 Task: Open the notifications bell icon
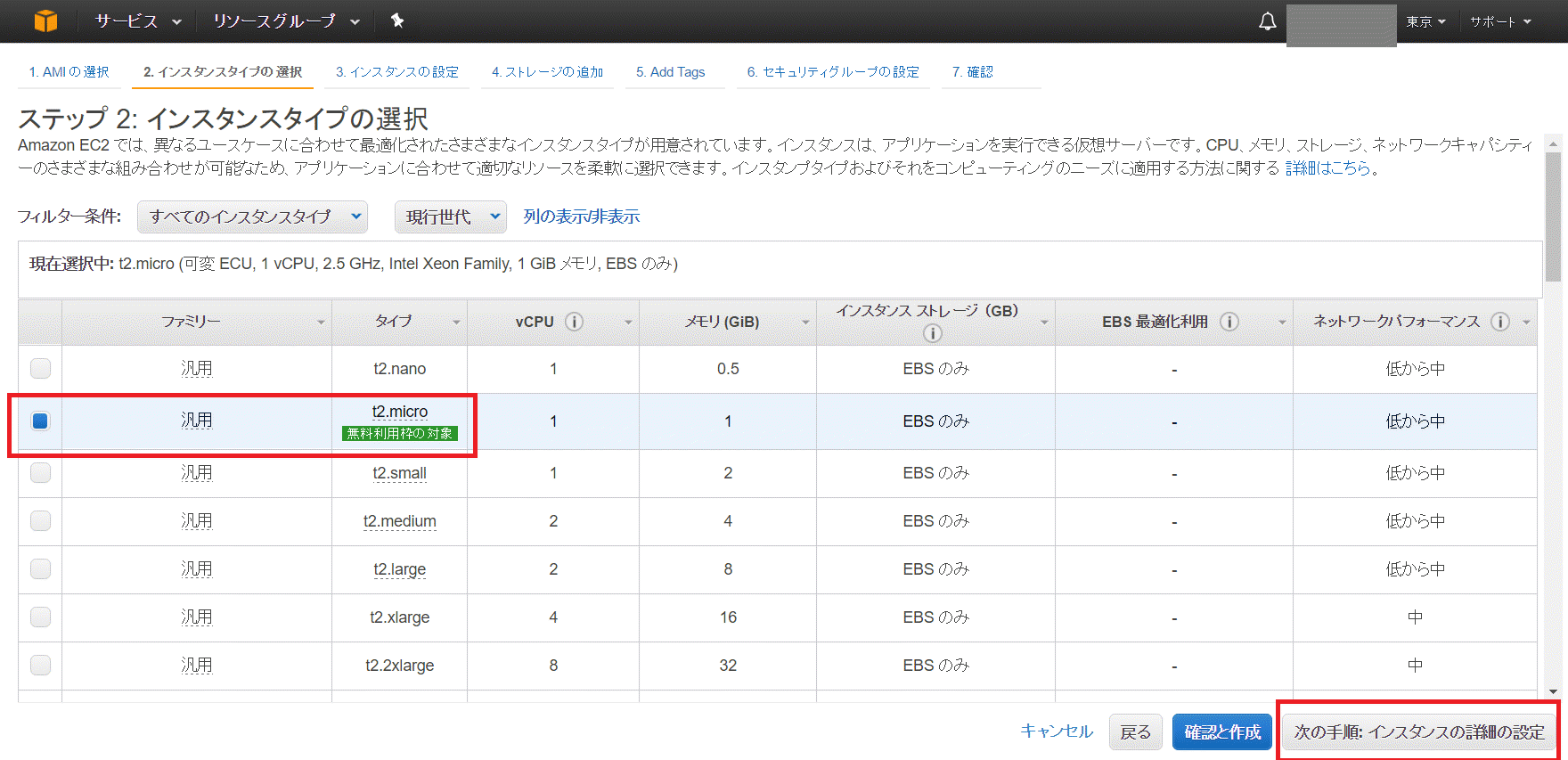tap(1267, 21)
